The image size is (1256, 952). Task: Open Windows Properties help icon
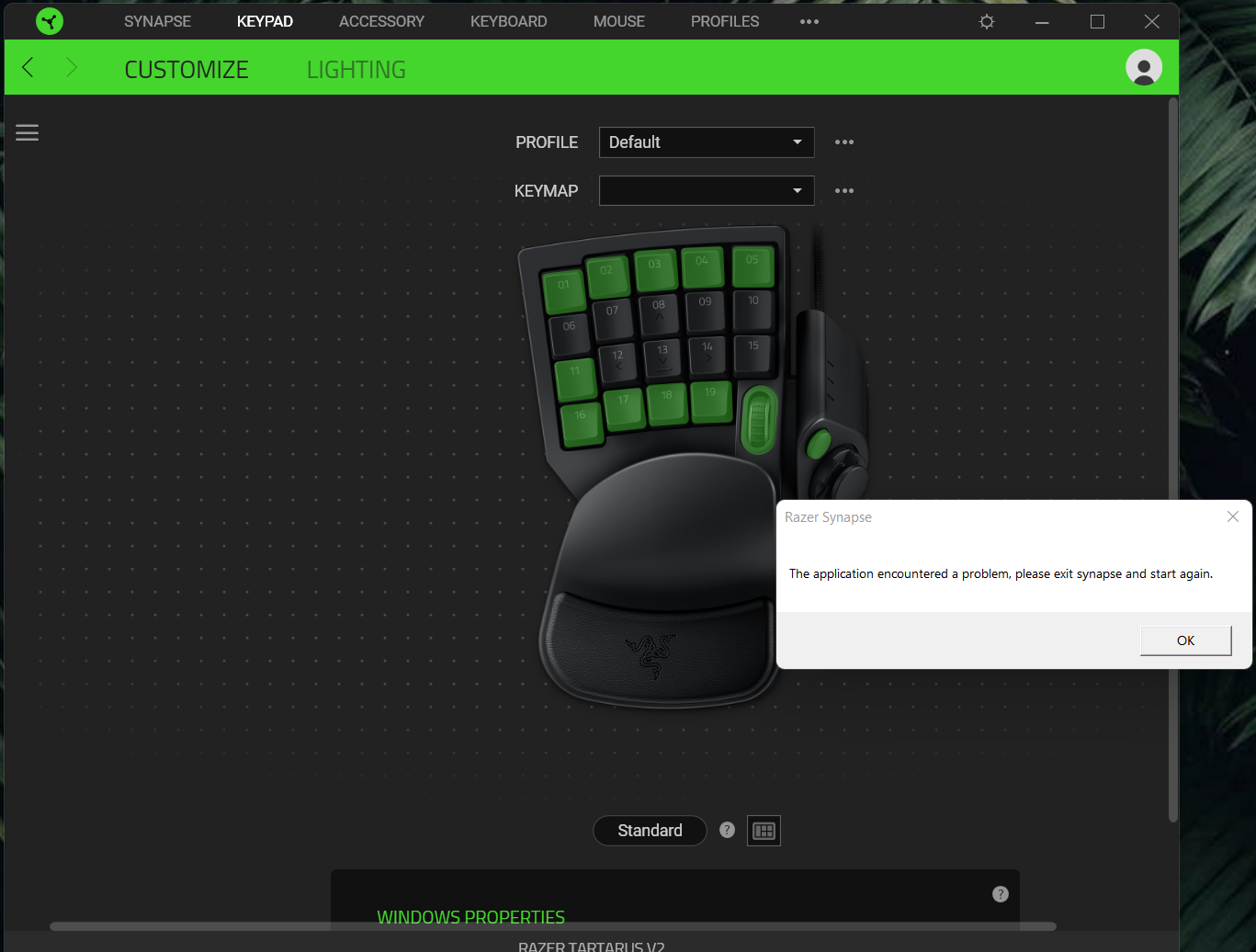(1001, 894)
